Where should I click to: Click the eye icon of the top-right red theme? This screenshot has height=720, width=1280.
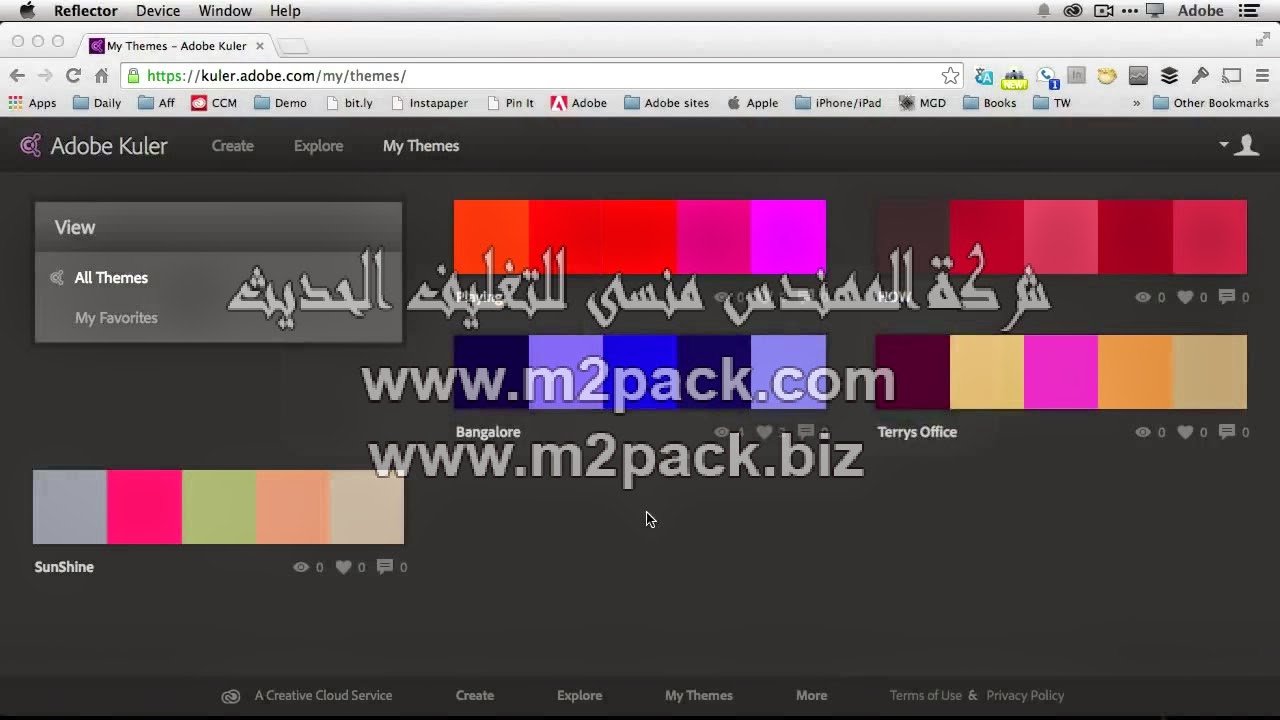point(1143,297)
